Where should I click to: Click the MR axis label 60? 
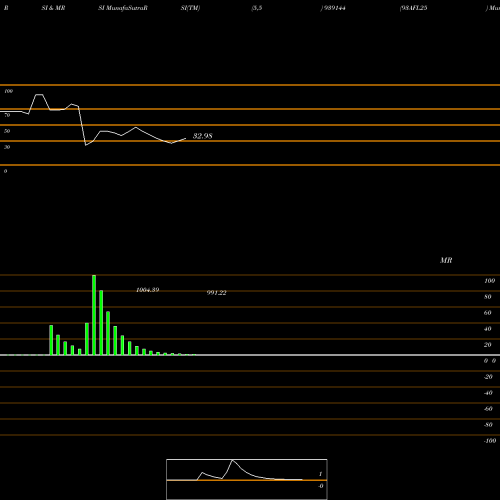(x=488, y=313)
